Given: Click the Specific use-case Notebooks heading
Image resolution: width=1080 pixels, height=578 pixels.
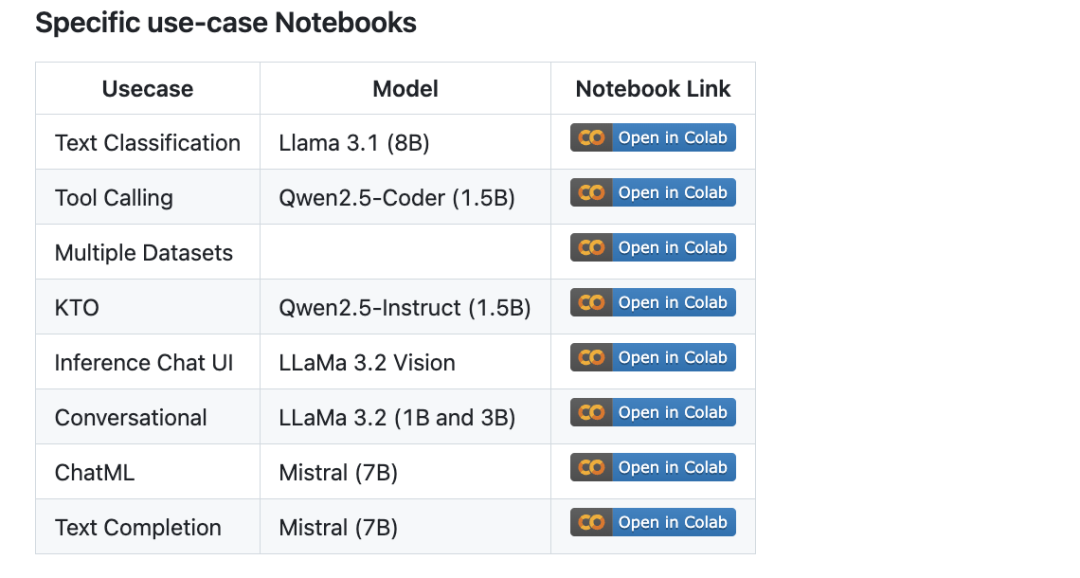Looking at the screenshot, I should 226,23.
